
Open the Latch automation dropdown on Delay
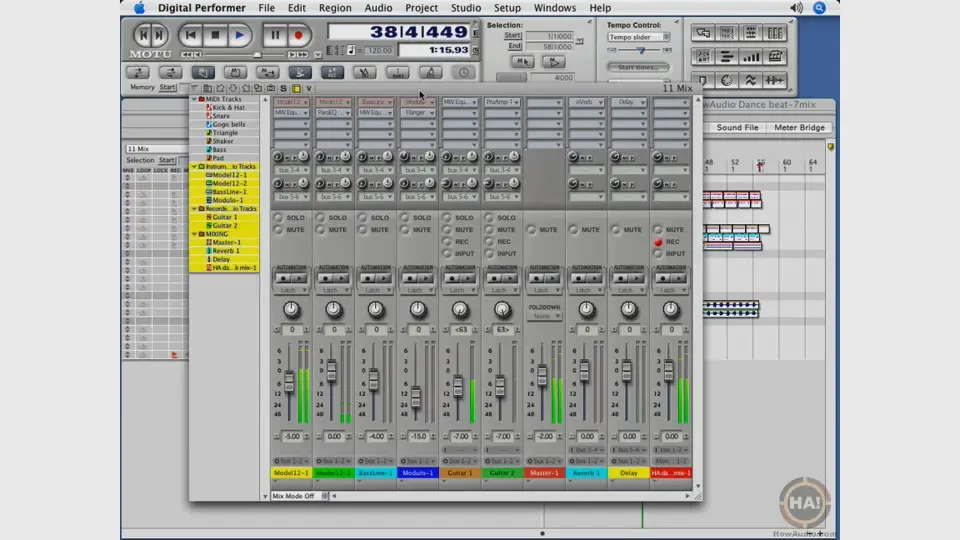click(x=629, y=290)
